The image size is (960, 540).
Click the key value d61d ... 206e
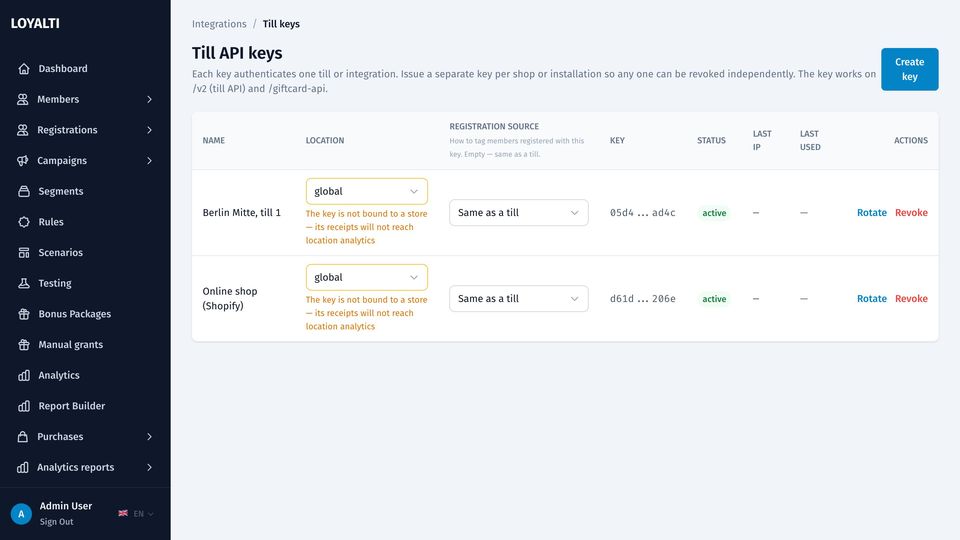click(x=642, y=298)
